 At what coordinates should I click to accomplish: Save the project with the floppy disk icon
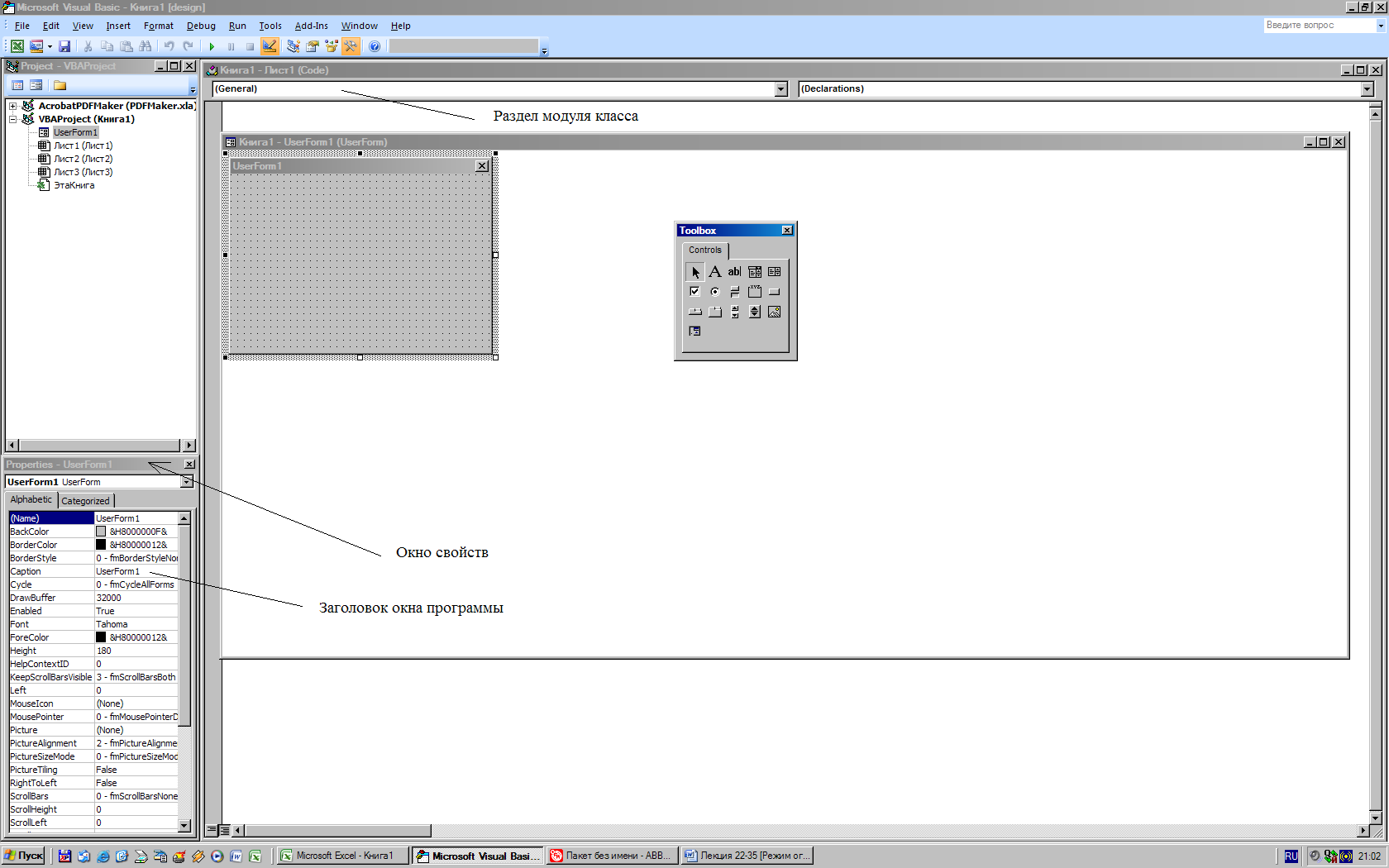[x=64, y=46]
